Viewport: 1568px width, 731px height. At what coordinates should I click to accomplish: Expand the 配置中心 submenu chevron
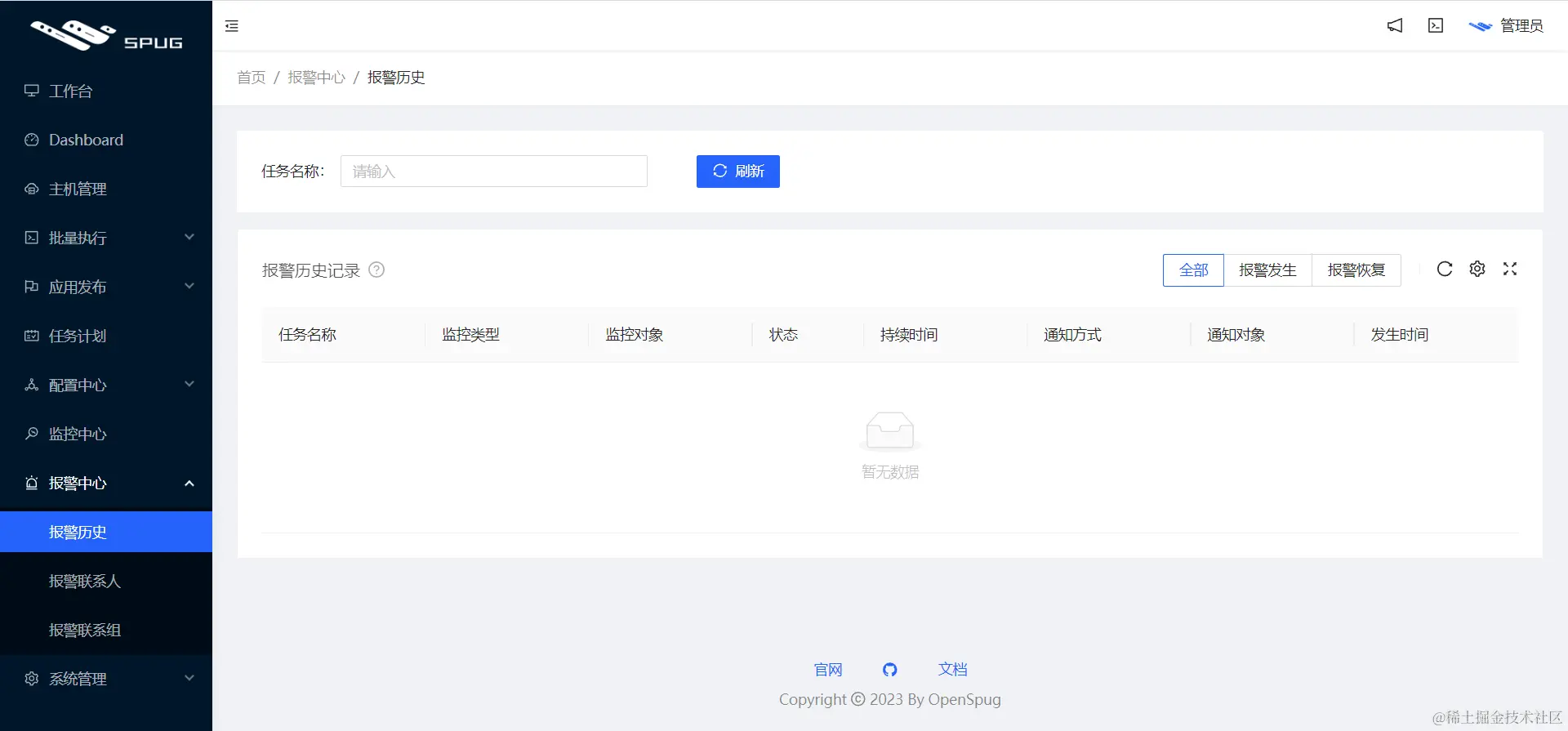(189, 385)
